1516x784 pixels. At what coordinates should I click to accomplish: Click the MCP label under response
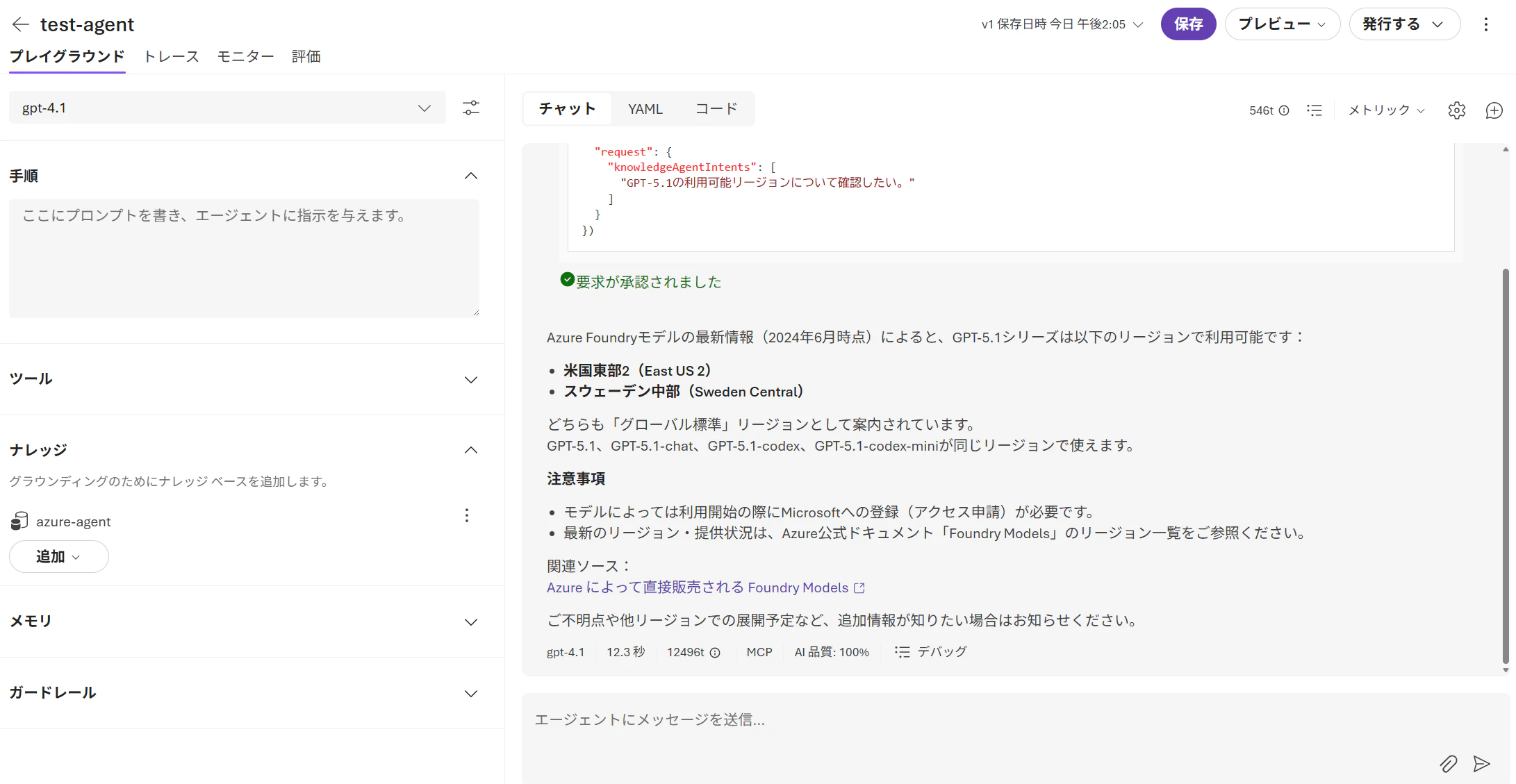point(759,652)
